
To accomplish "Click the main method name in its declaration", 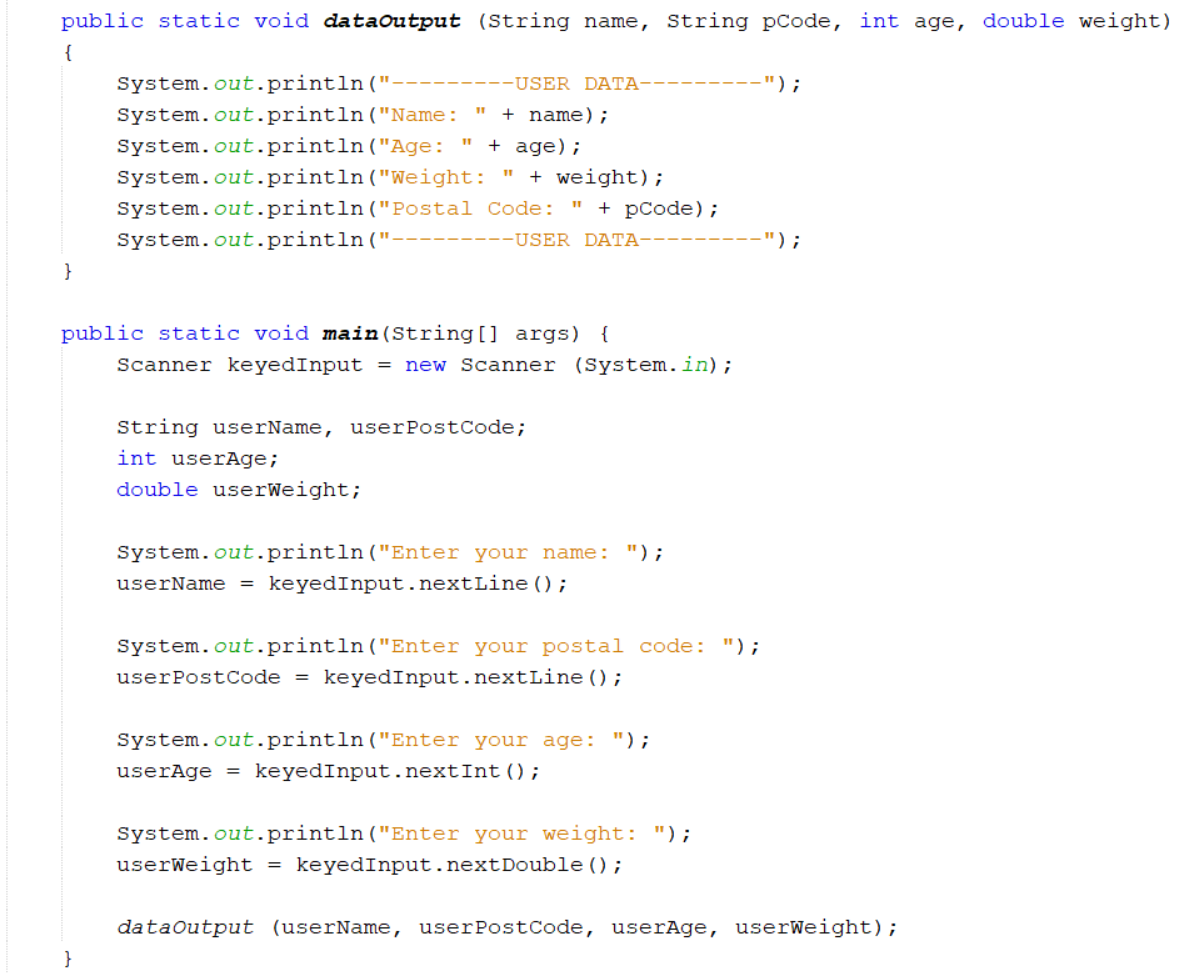I will [x=350, y=333].
